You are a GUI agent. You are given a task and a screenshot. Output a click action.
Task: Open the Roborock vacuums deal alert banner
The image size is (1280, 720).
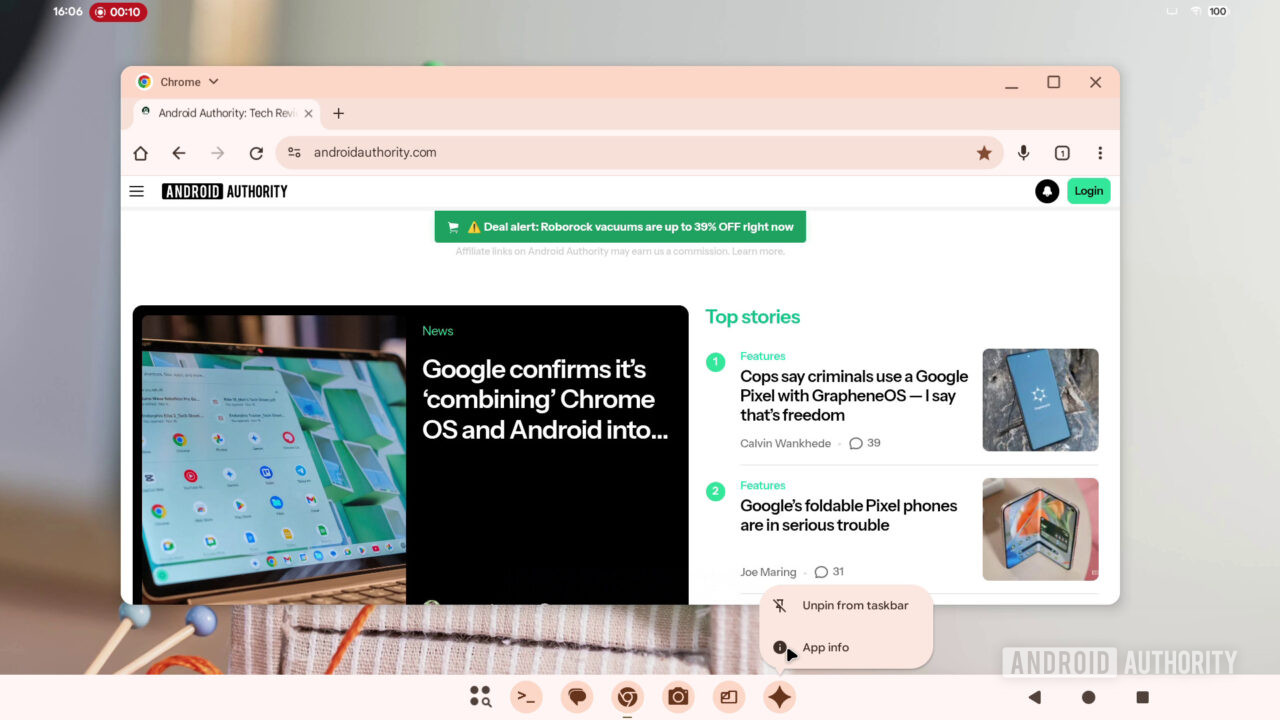620,226
